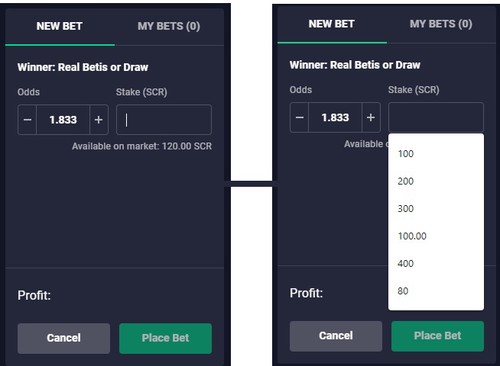
Task: Click Place Bet in the left panel
Action: [165, 338]
